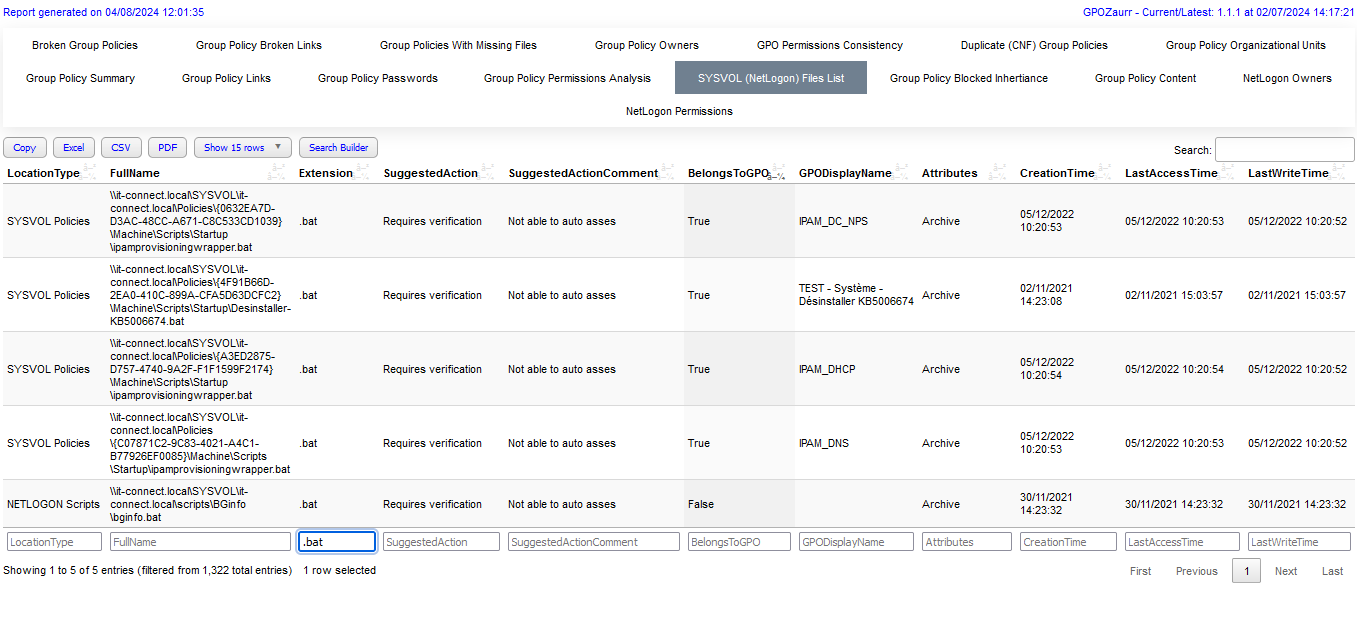Viewport: 1357px width, 640px height.
Task: Open Group Policy Passwords tab
Action: [377, 78]
